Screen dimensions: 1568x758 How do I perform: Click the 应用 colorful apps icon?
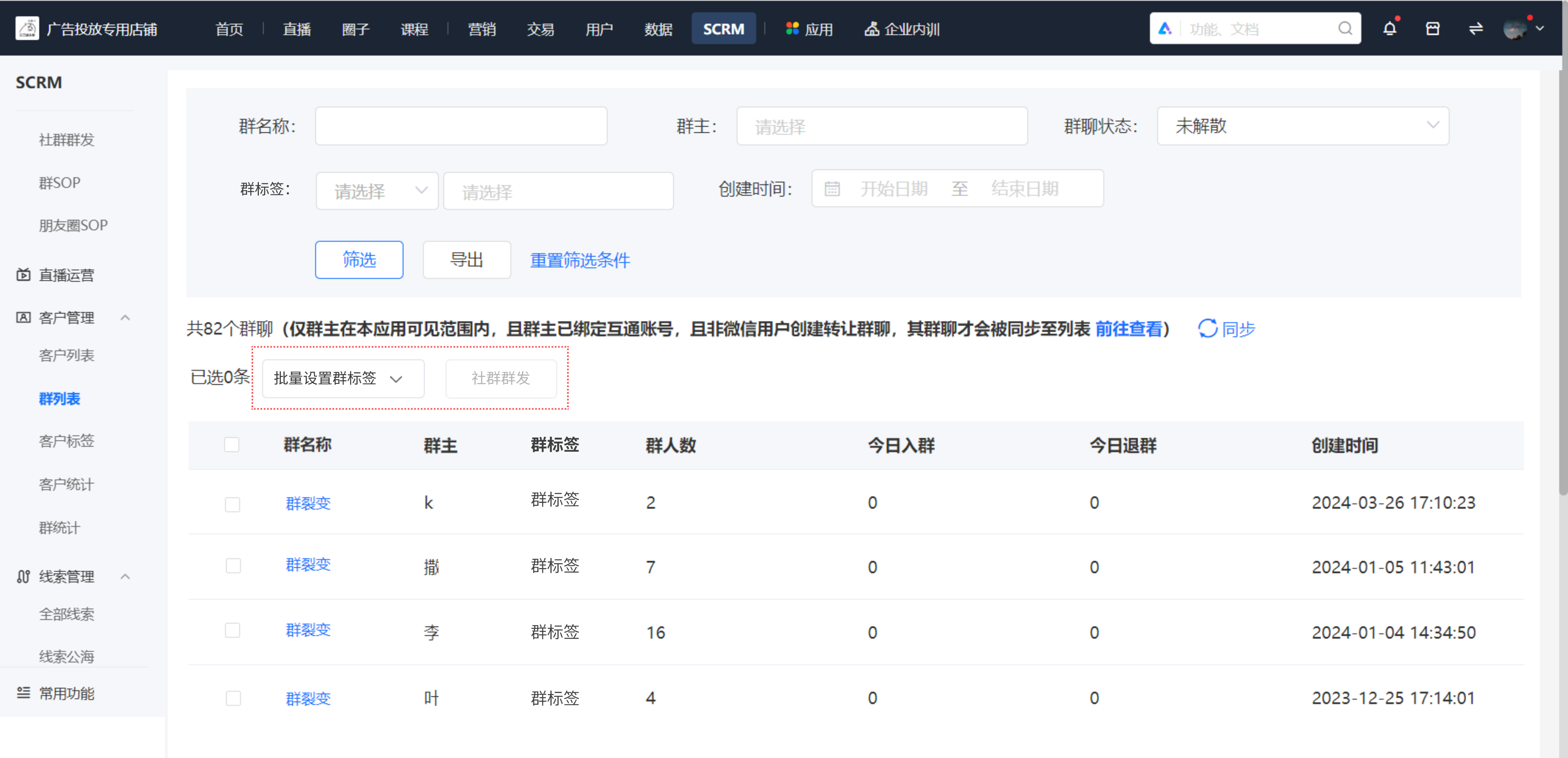coord(792,29)
